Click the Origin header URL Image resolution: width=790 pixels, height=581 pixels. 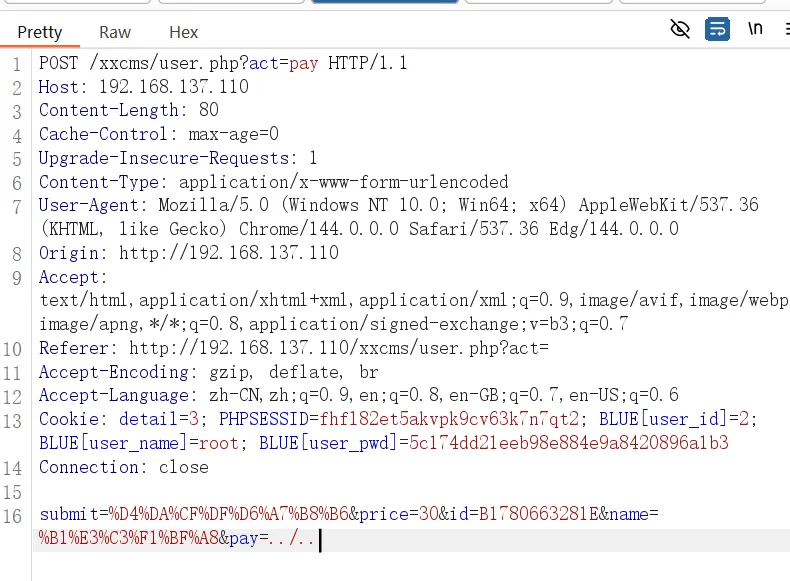pos(229,252)
